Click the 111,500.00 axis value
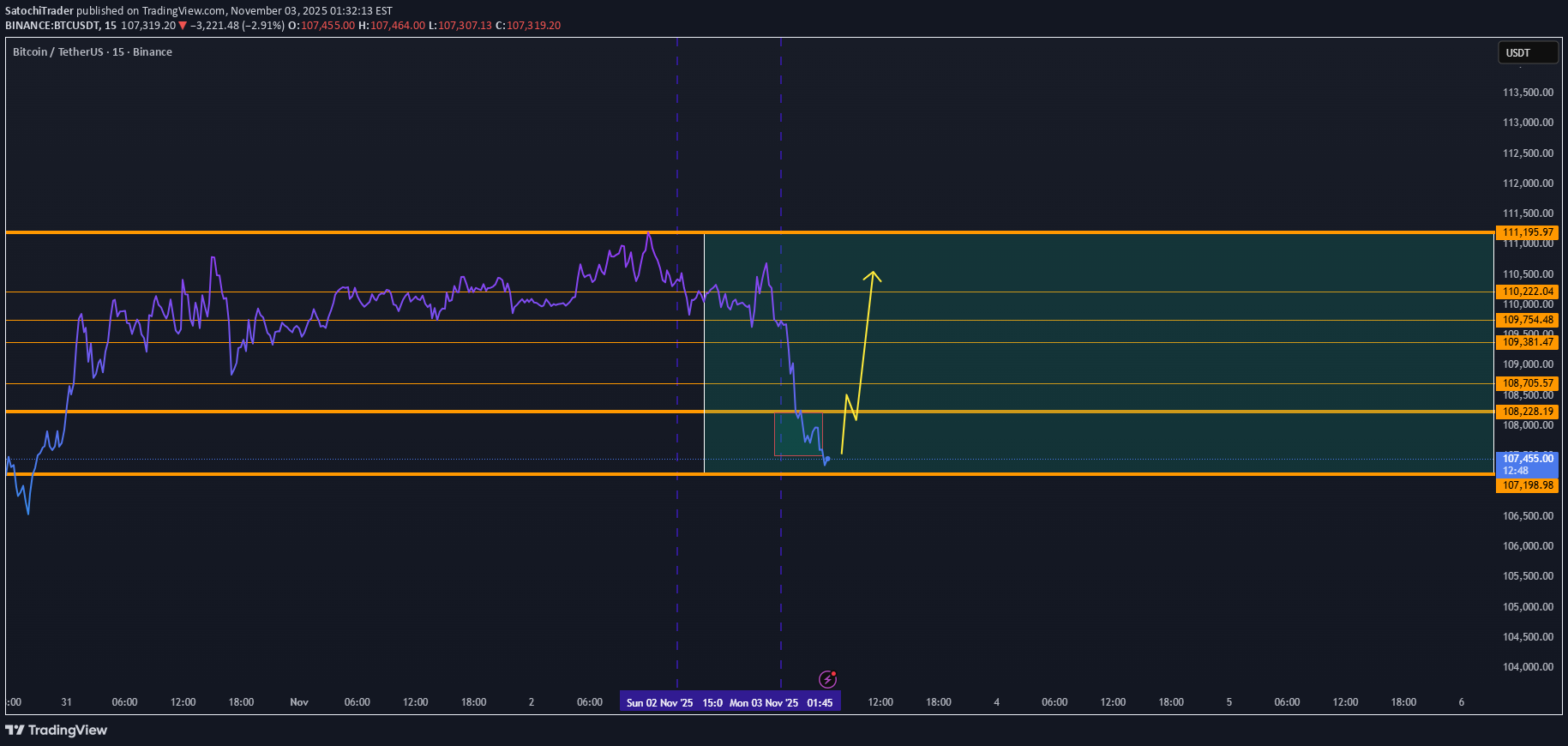Viewport: 1568px width, 746px height. click(1528, 214)
